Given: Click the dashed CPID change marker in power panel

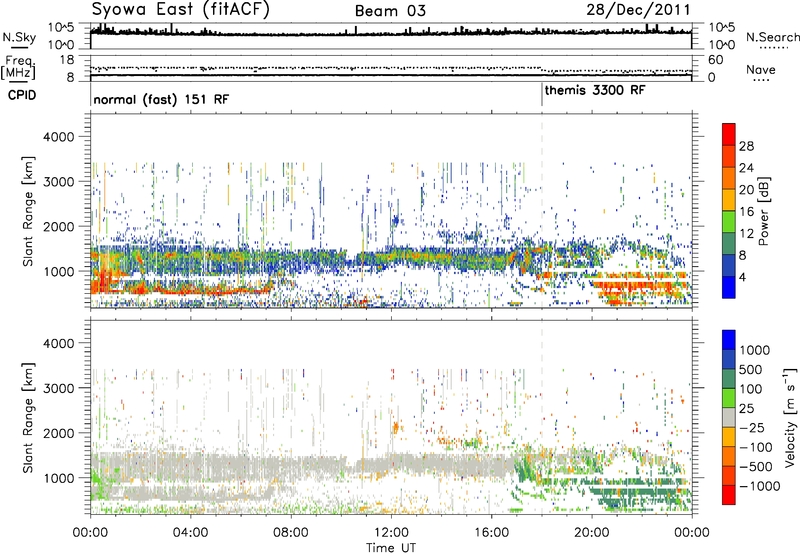Looking at the screenshot, I should [x=542, y=211].
